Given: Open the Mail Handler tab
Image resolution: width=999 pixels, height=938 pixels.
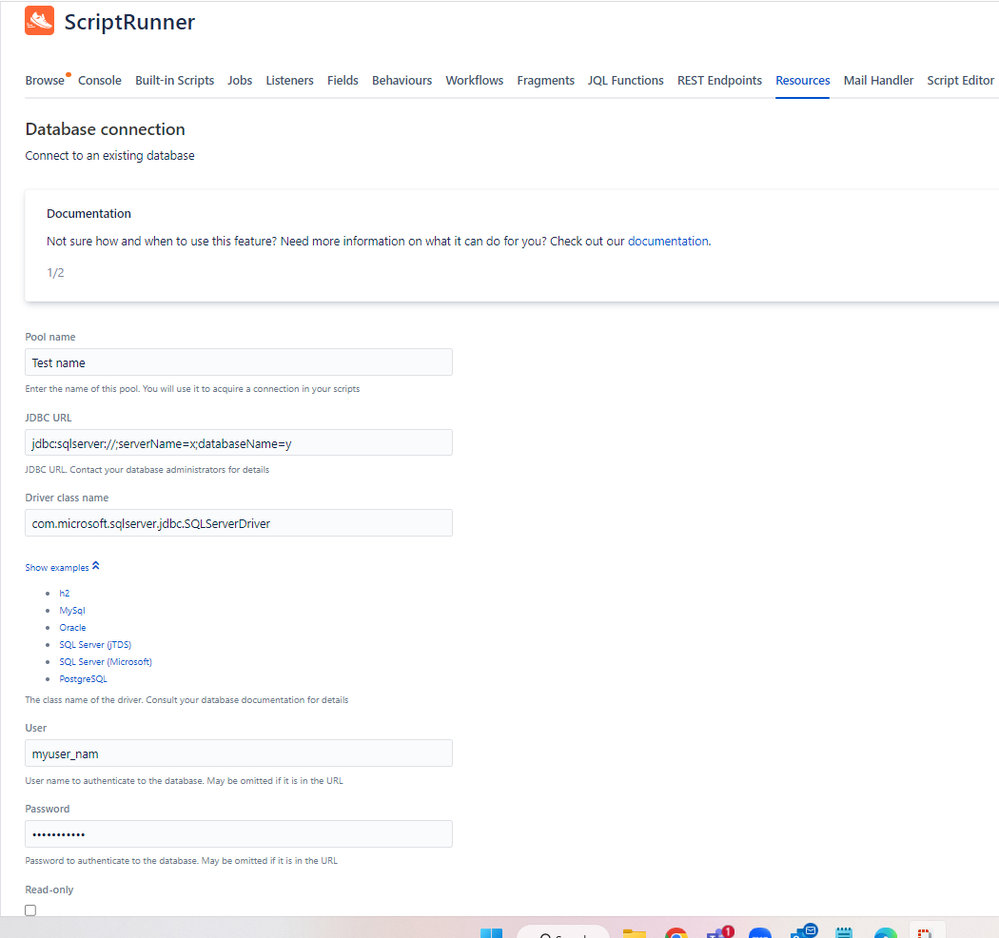Looking at the screenshot, I should [x=879, y=80].
